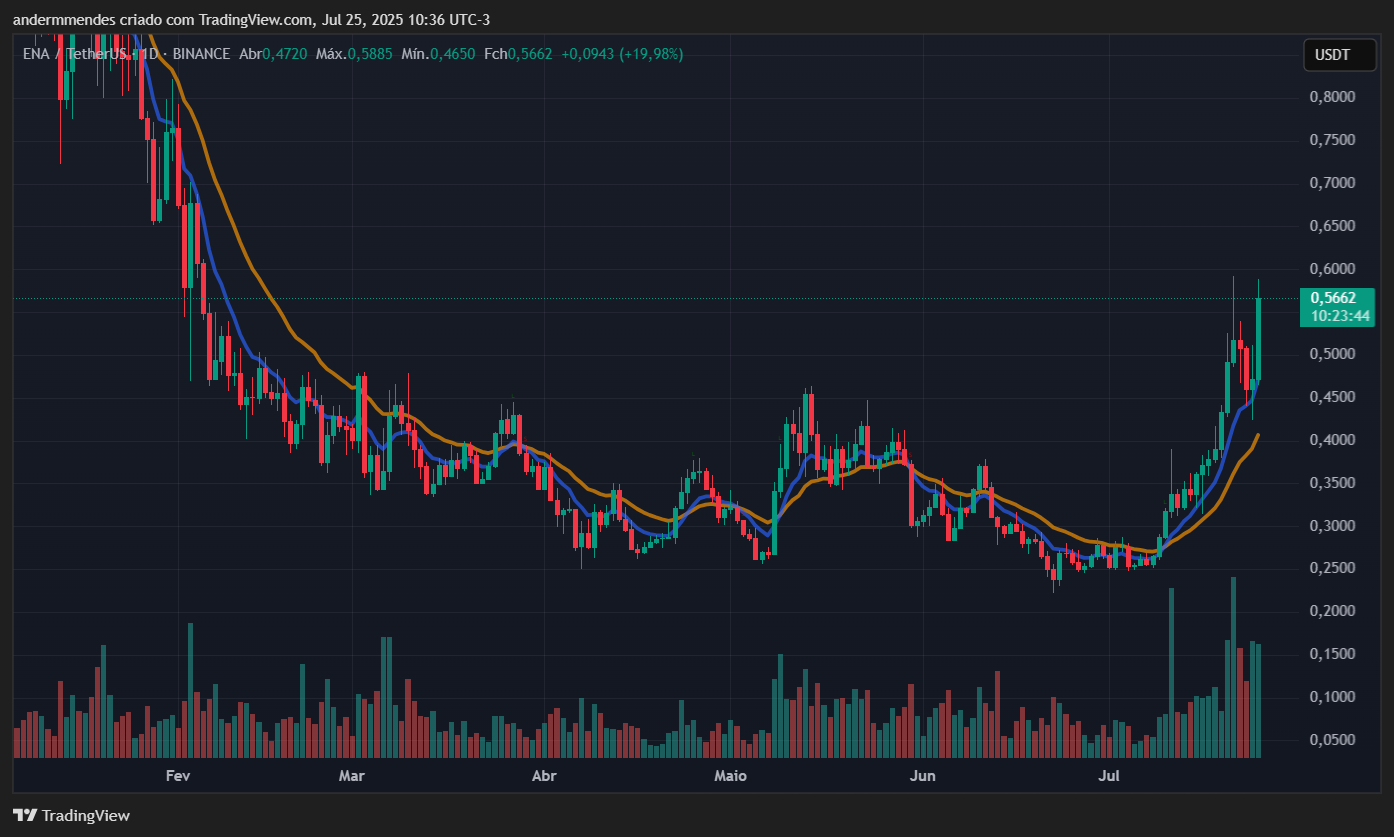Click the 0,8000 price axis label
This screenshot has height=837, width=1394.
pos(1332,97)
